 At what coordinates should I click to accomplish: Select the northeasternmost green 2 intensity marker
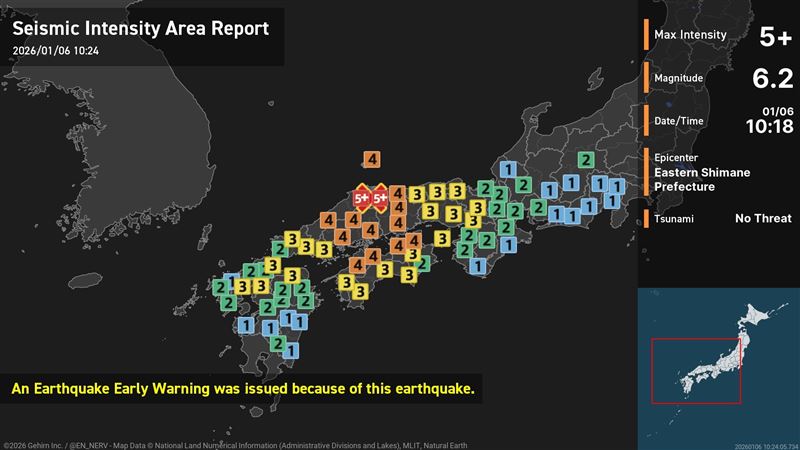coord(586,160)
